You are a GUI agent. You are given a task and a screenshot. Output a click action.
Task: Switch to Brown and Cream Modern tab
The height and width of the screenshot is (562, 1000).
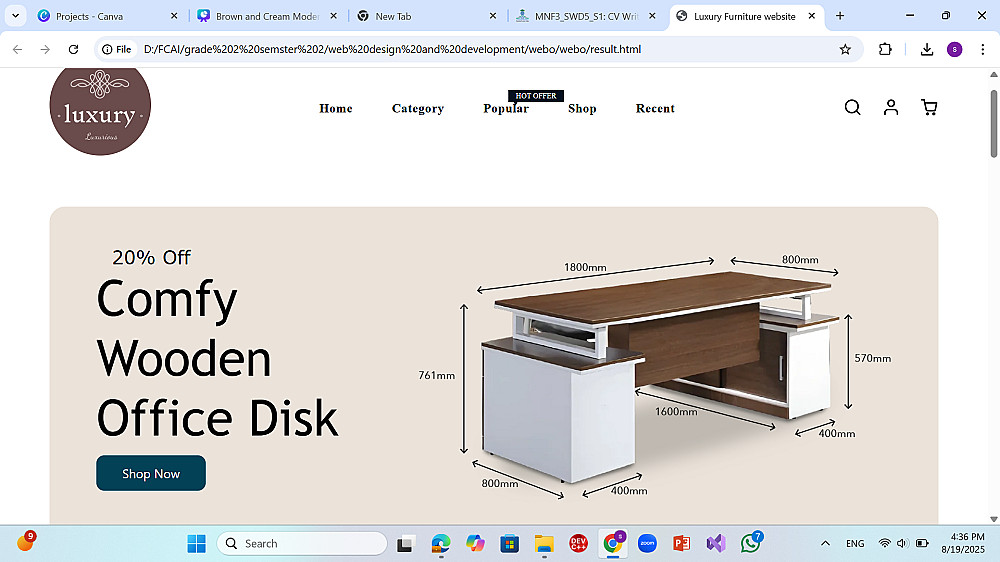[267, 16]
